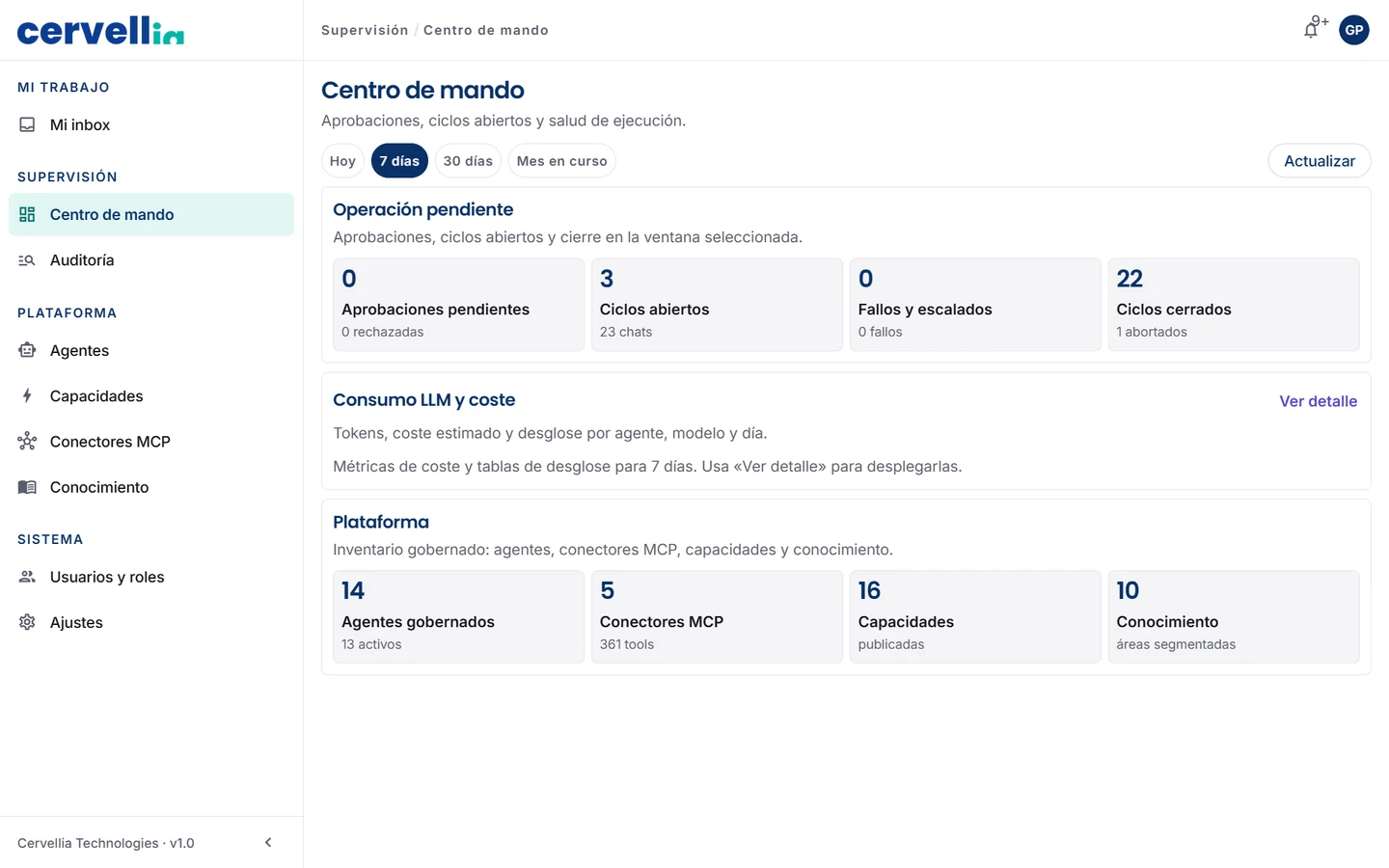Image resolution: width=1389 pixels, height=868 pixels.
Task: Click the Actualizar button
Action: click(1320, 161)
